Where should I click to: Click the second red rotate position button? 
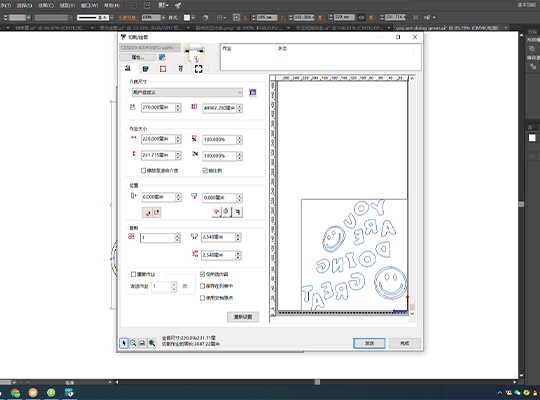coord(156,213)
